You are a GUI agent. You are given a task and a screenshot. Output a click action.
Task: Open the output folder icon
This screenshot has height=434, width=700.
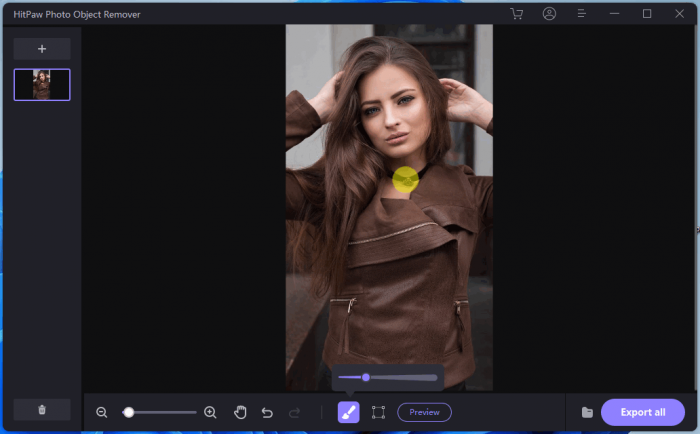pyautogui.click(x=587, y=412)
